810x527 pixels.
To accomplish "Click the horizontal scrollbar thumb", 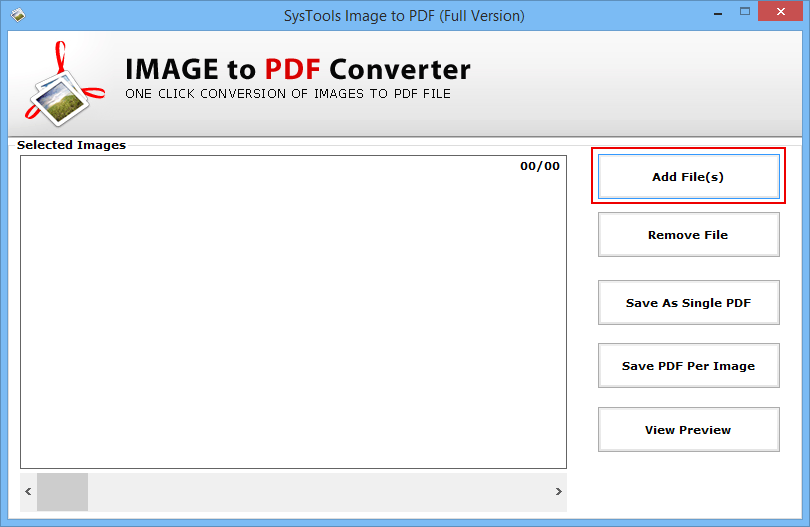I will click(x=63, y=492).
